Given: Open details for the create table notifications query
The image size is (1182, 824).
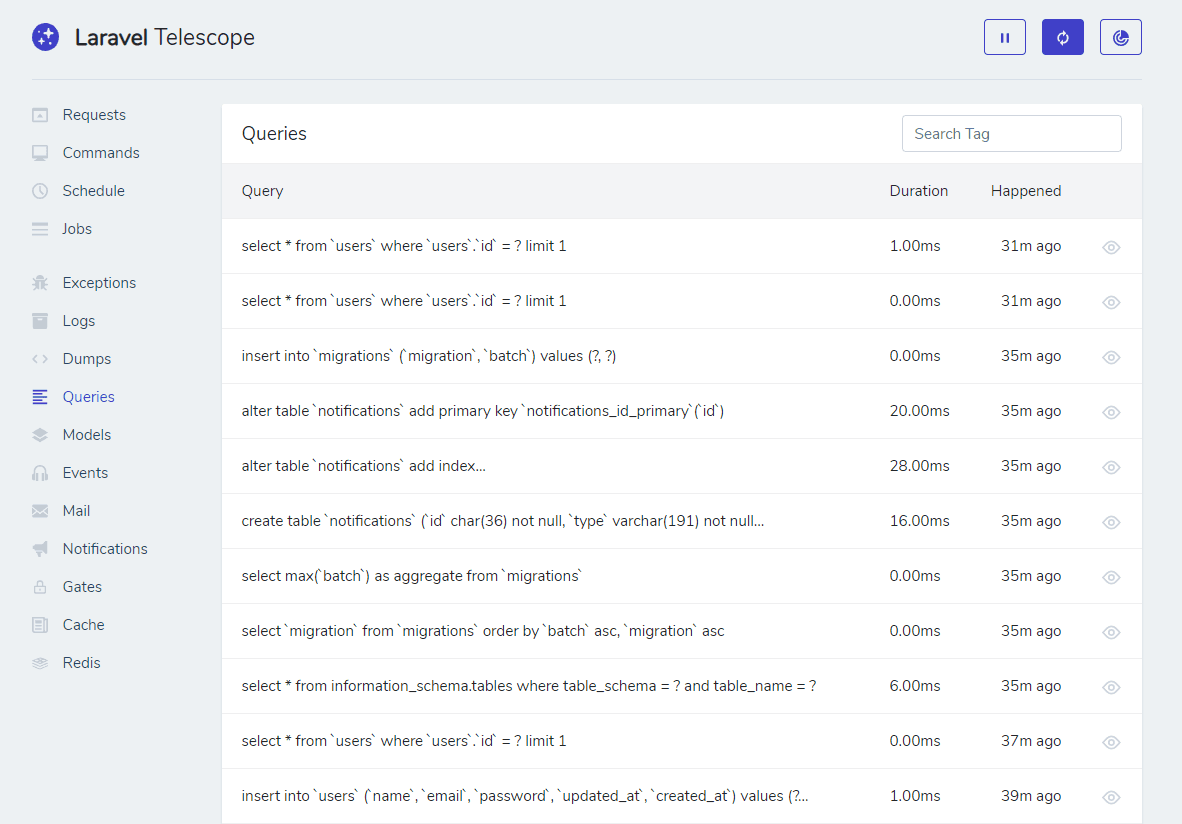Looking at the screenshot, I should click(1111, 522).
